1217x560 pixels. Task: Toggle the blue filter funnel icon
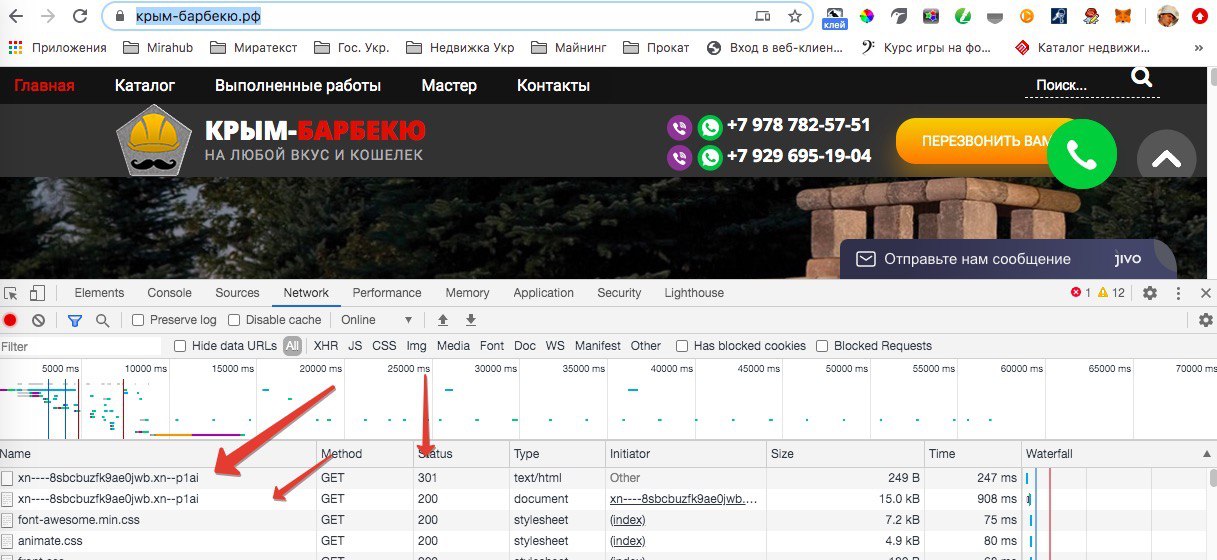(75, 320)
